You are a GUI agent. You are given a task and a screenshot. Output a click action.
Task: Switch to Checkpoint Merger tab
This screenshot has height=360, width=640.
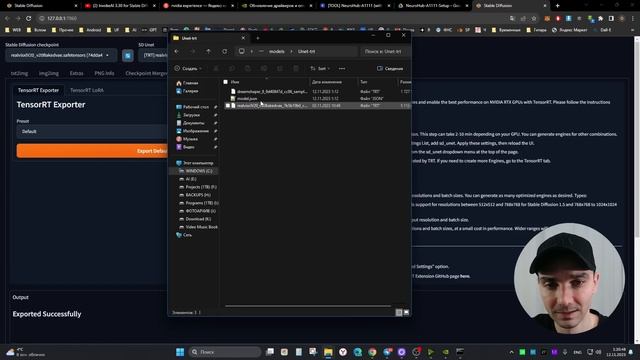tap(146, 73)
